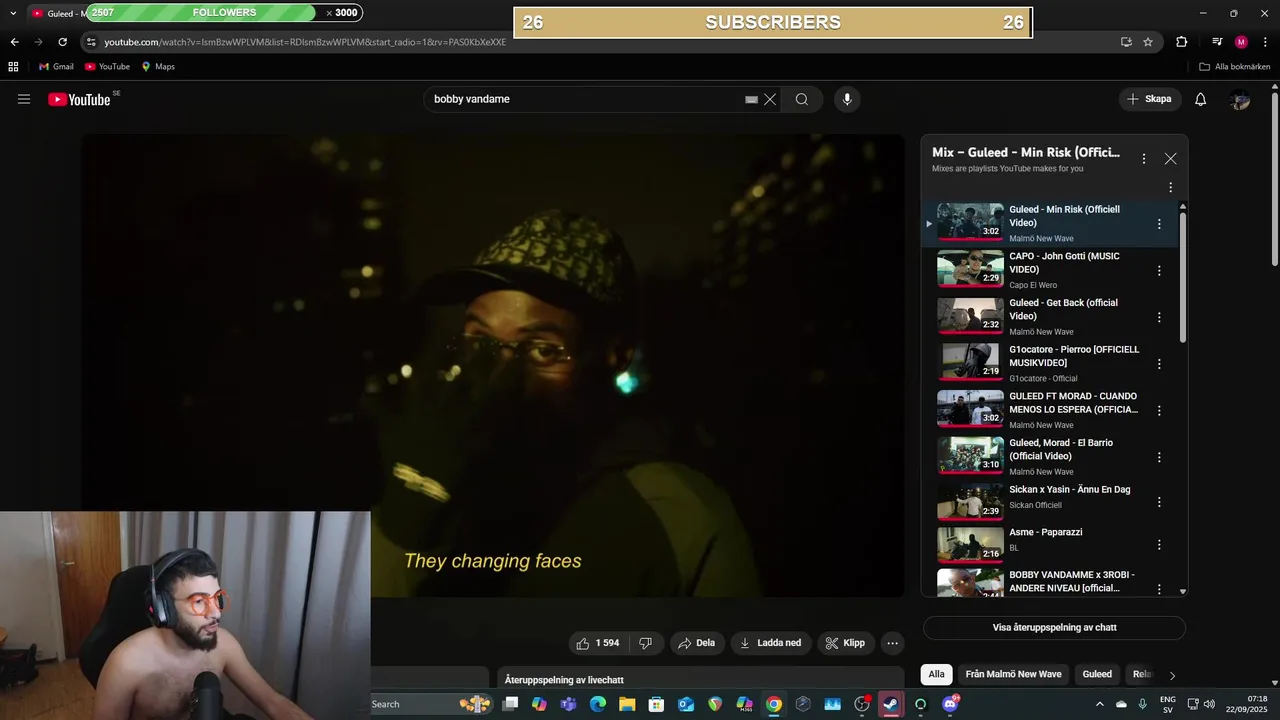Clear the search box with the X
1280x720 pixels.
(x=770, y=99)
